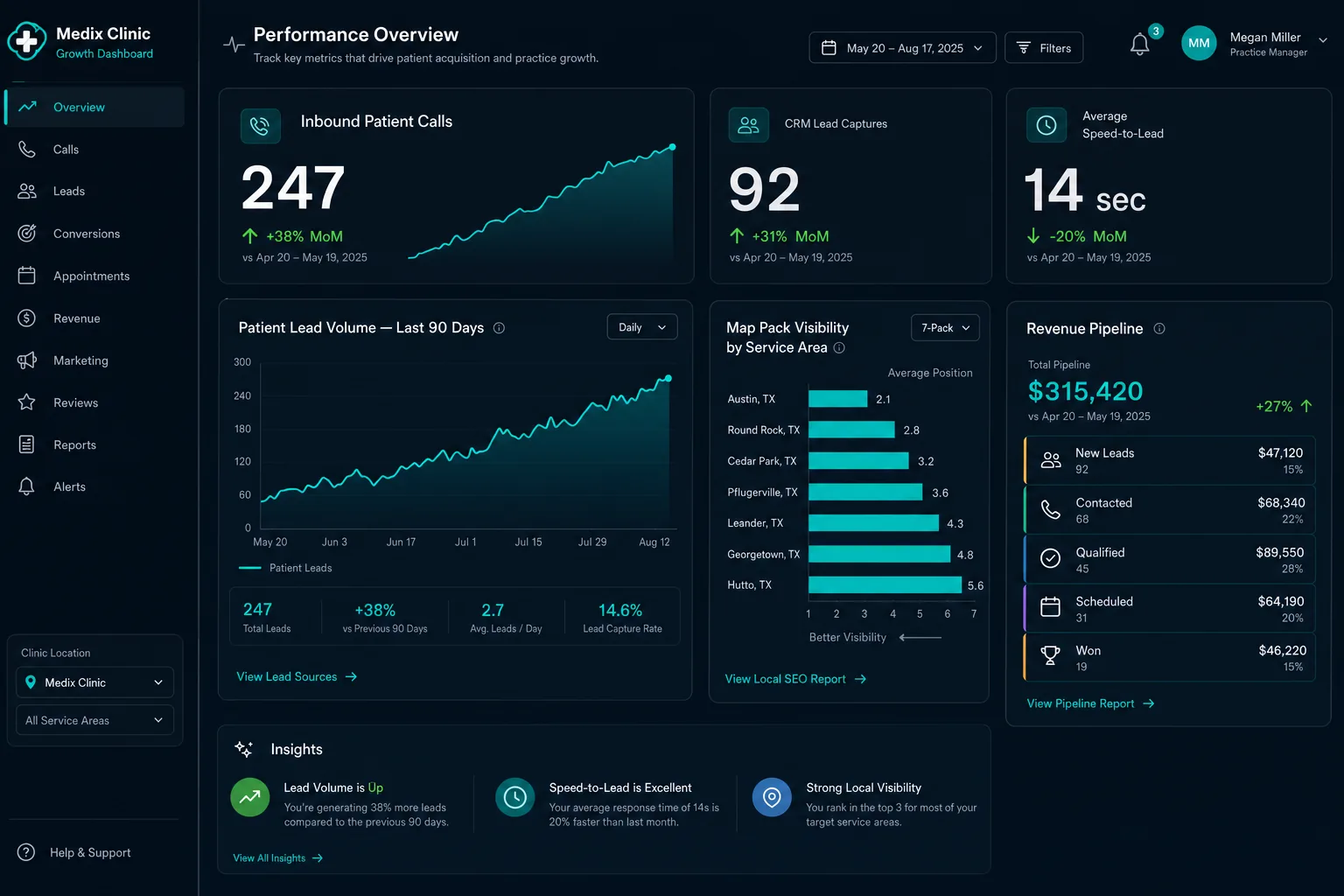Click the total pipeline value $315,420
Screen dimensions: 1344x896
1085,391
